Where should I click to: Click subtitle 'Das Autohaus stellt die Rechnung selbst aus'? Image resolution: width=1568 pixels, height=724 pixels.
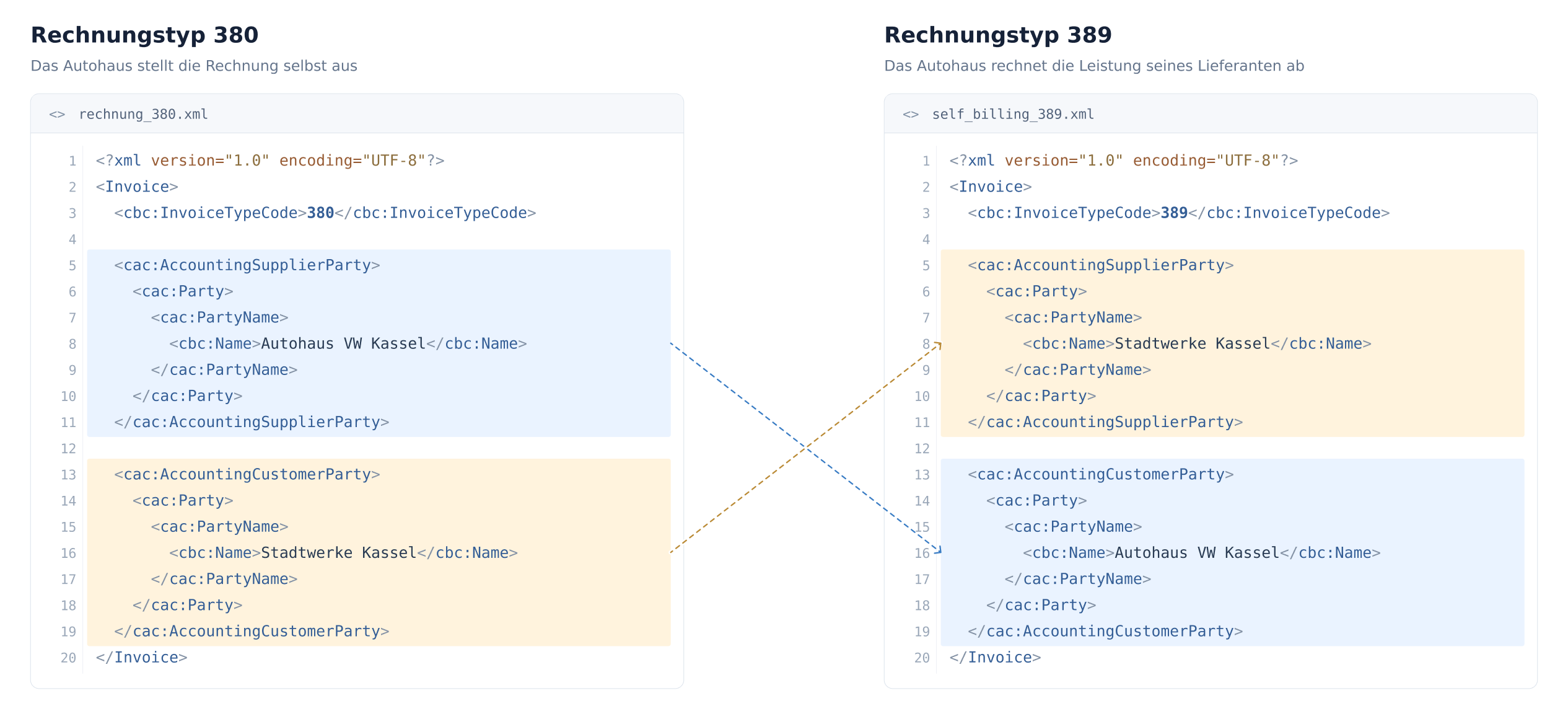(194, 66)
